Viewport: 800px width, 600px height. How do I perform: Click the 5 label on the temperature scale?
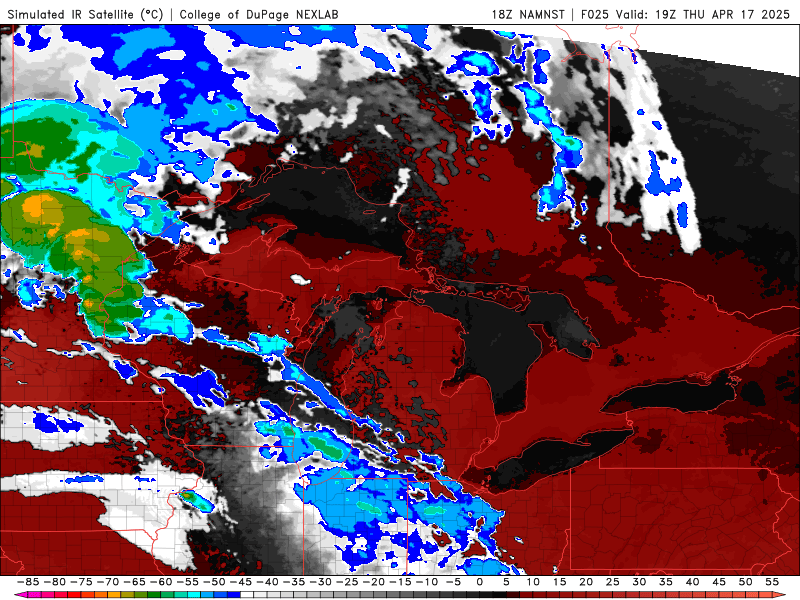(x=506, y=582)
